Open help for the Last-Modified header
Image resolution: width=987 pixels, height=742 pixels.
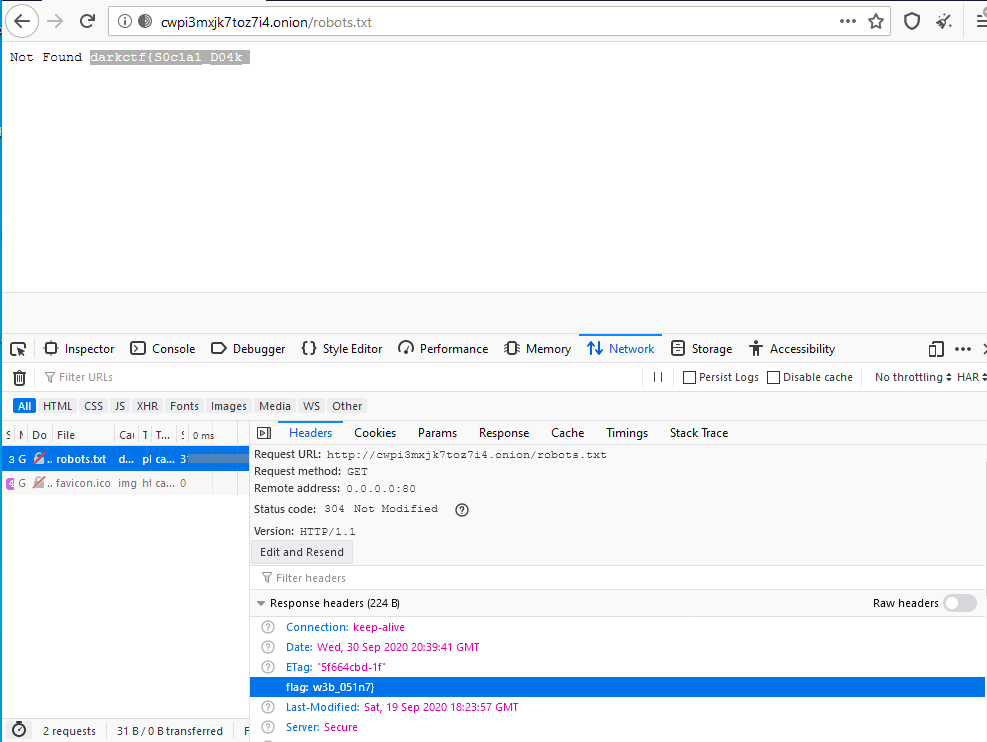(268, 707)
